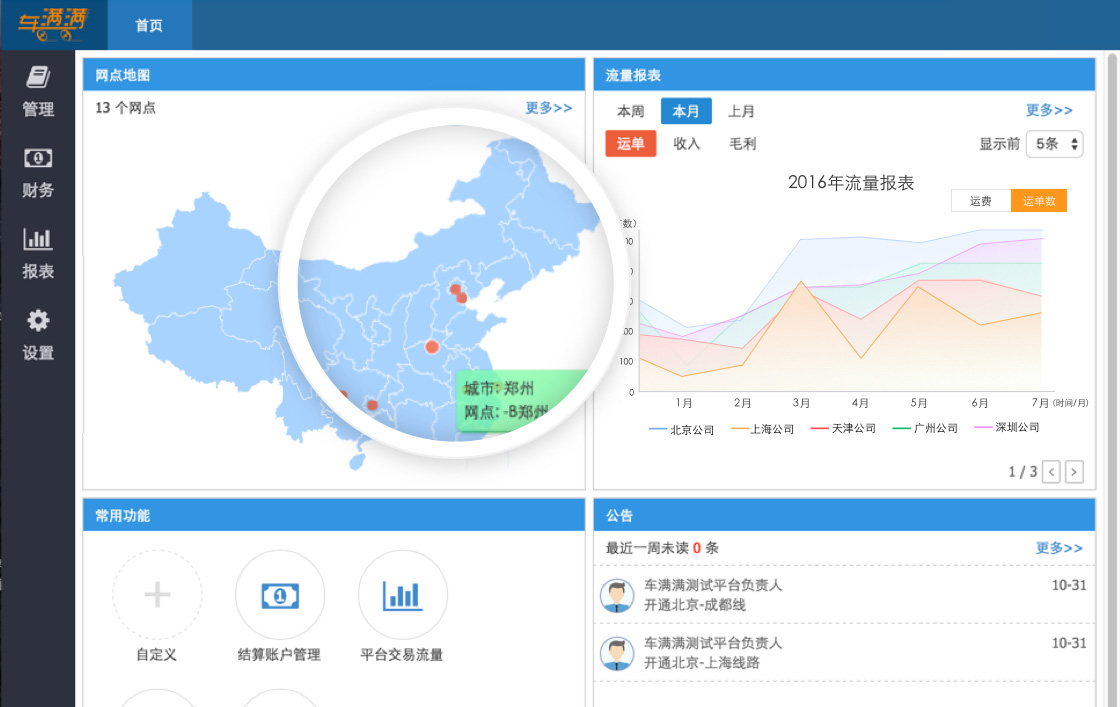This screenshot has height=707, width=1120.
Task: Open the 财务 finance sidebar icon
Action: pos(38,158)
